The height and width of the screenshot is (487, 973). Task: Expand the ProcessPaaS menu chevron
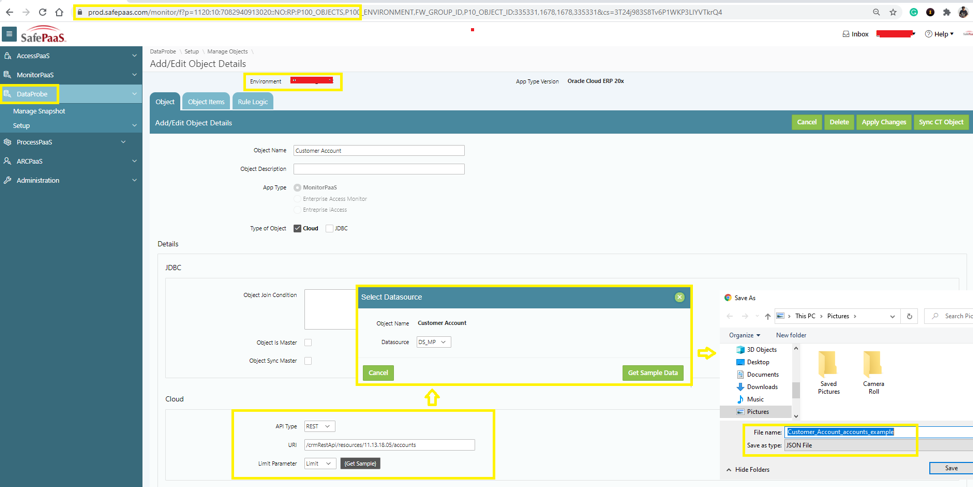coord(123,142)
